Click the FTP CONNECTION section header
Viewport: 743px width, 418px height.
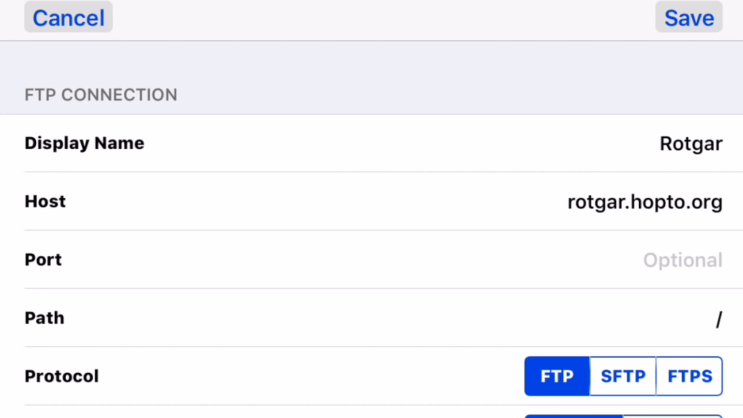pos(100,95)
